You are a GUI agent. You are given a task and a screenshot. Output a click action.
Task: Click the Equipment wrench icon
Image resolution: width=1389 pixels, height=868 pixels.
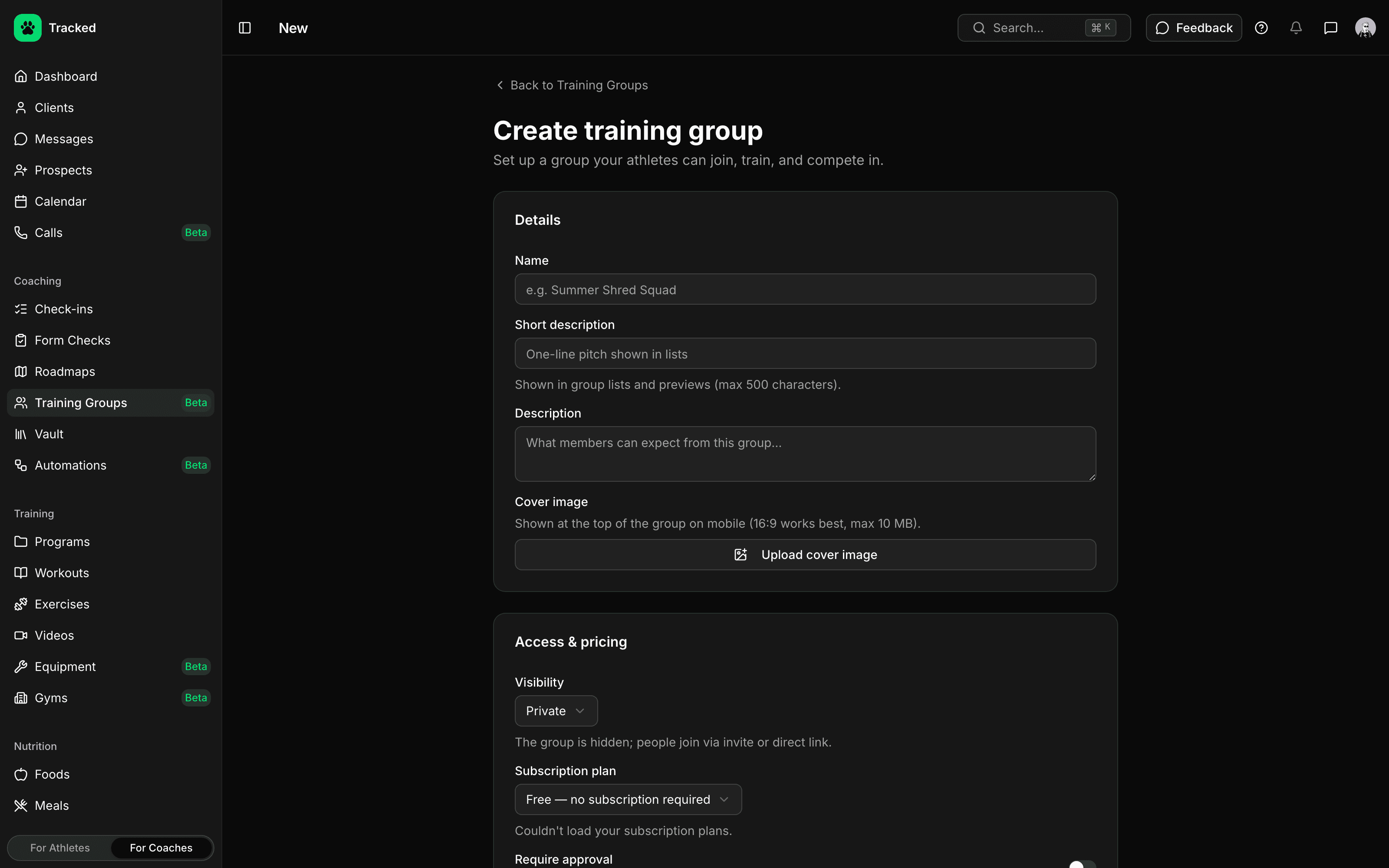(21, 667)
